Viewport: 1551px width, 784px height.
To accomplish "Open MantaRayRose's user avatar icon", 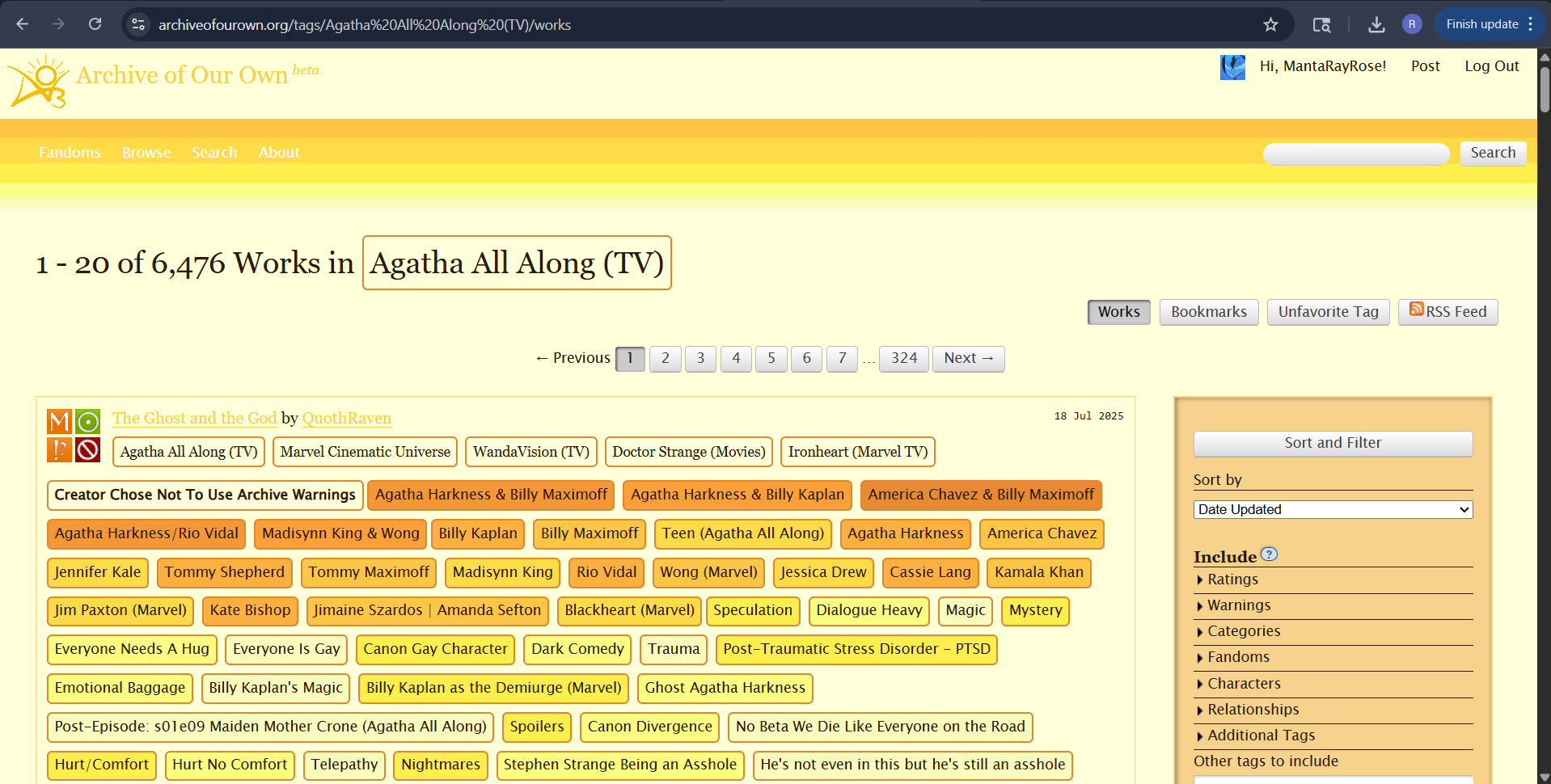I will [x=1232, y=67].
